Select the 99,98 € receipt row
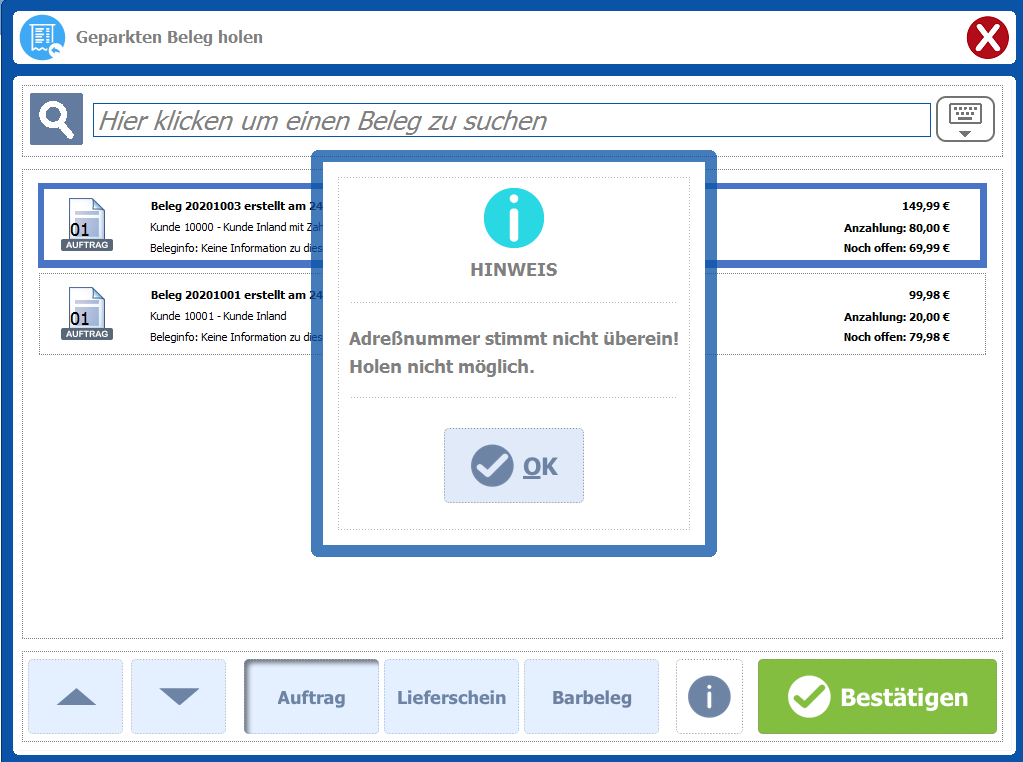Screen dimensions: 1023x762 (x=840, y=315)
